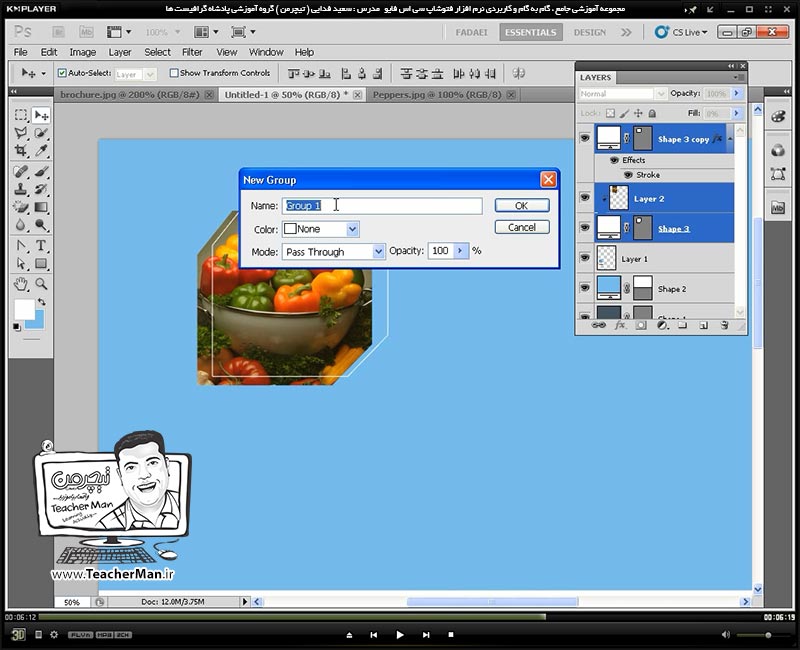This screenshot has width=800, height=650.
Task: Open the Opacity slider arrow in New Group
Action: coord(460,251)
